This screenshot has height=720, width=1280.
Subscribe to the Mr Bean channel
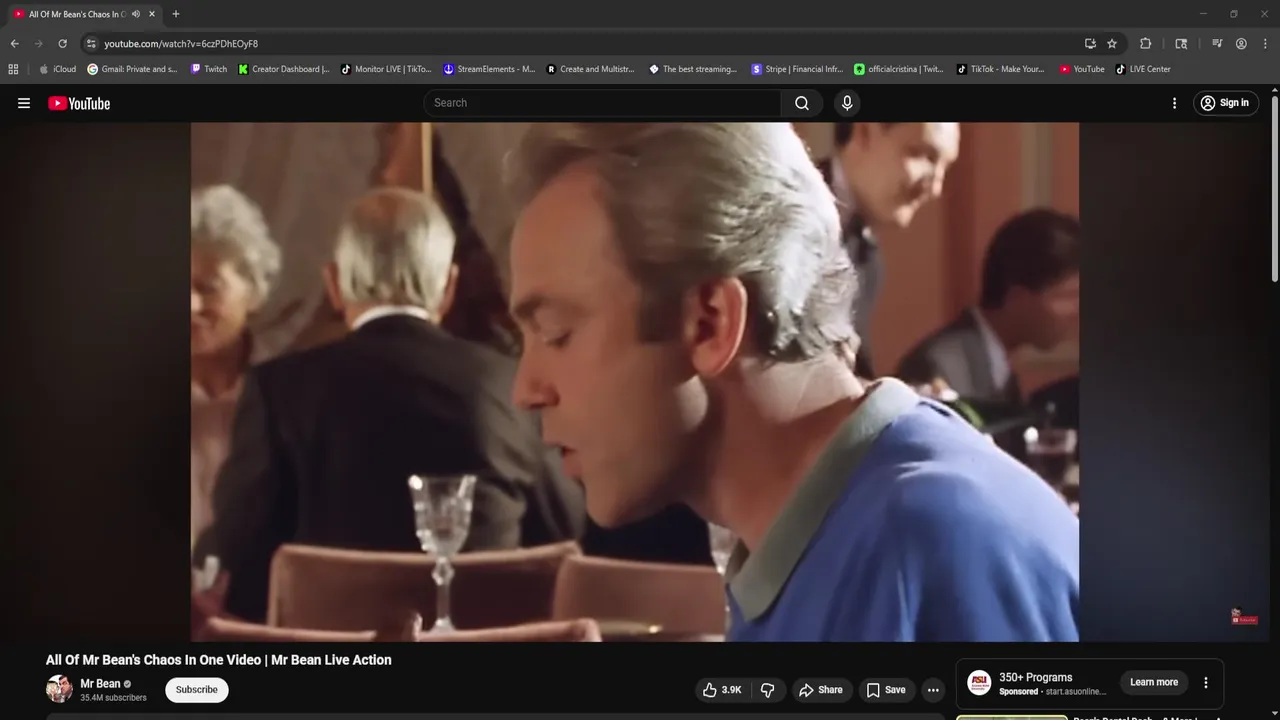(197, 690)
